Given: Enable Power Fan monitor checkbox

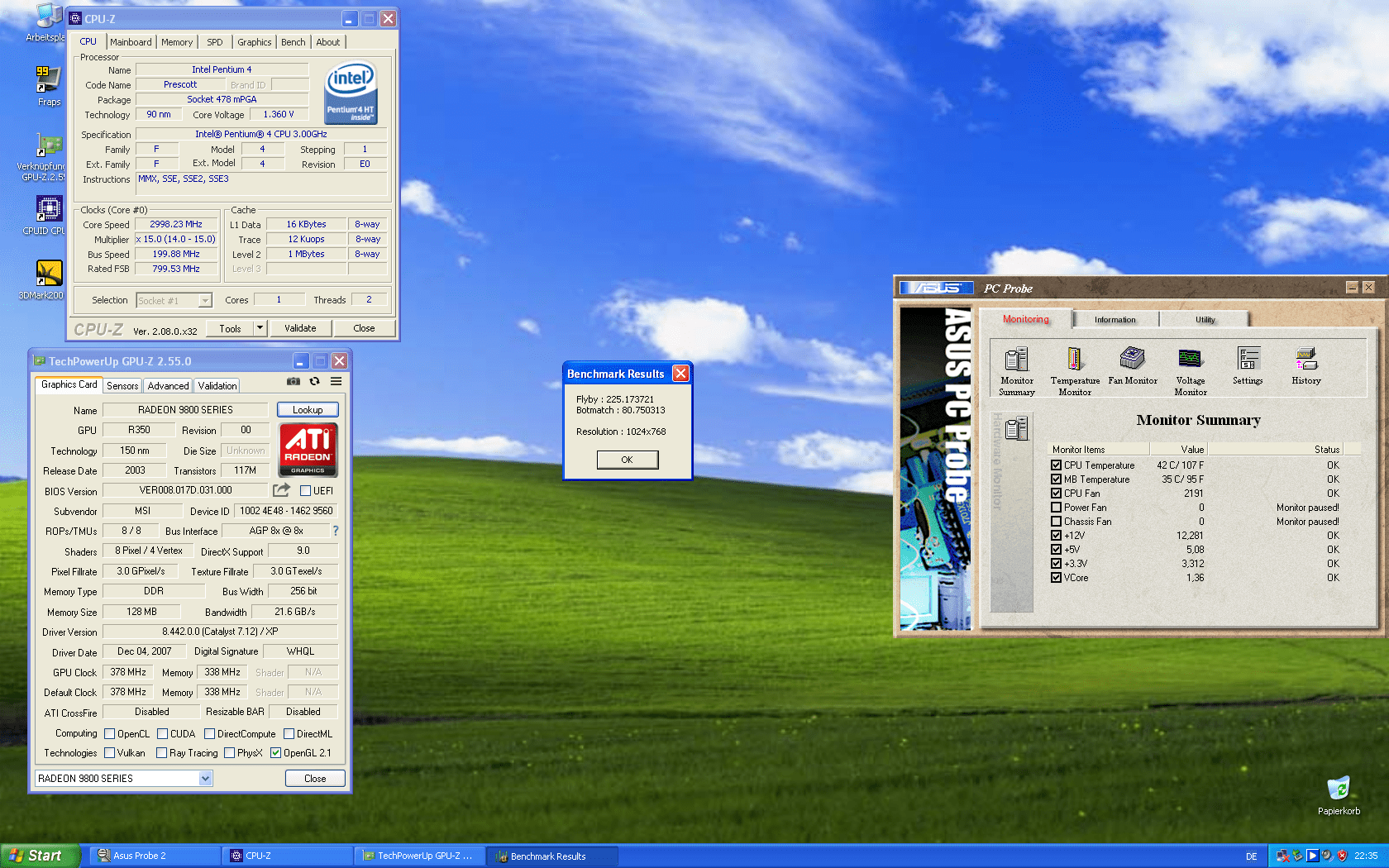Looking at the screenshot, I should point(1056,507).
